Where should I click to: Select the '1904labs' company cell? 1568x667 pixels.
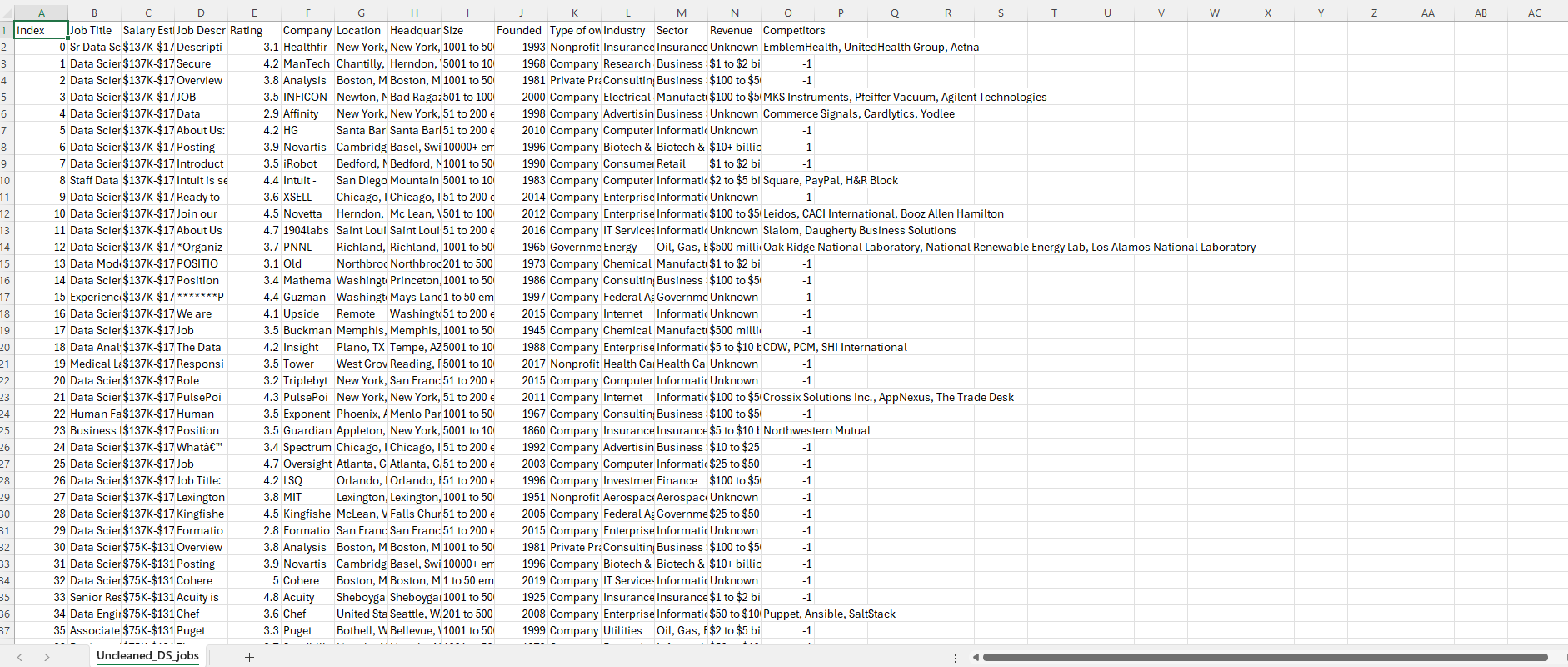[307, 230]
